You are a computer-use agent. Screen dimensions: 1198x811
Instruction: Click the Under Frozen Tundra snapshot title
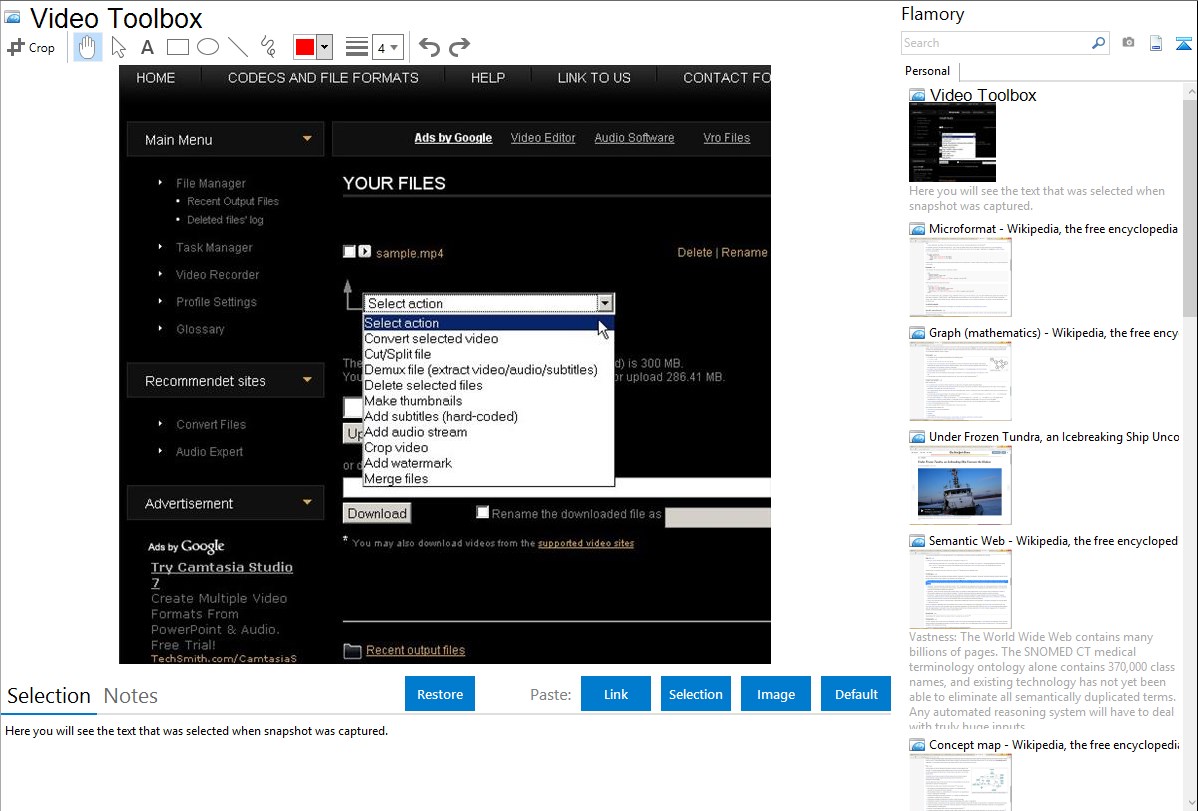1054,437
